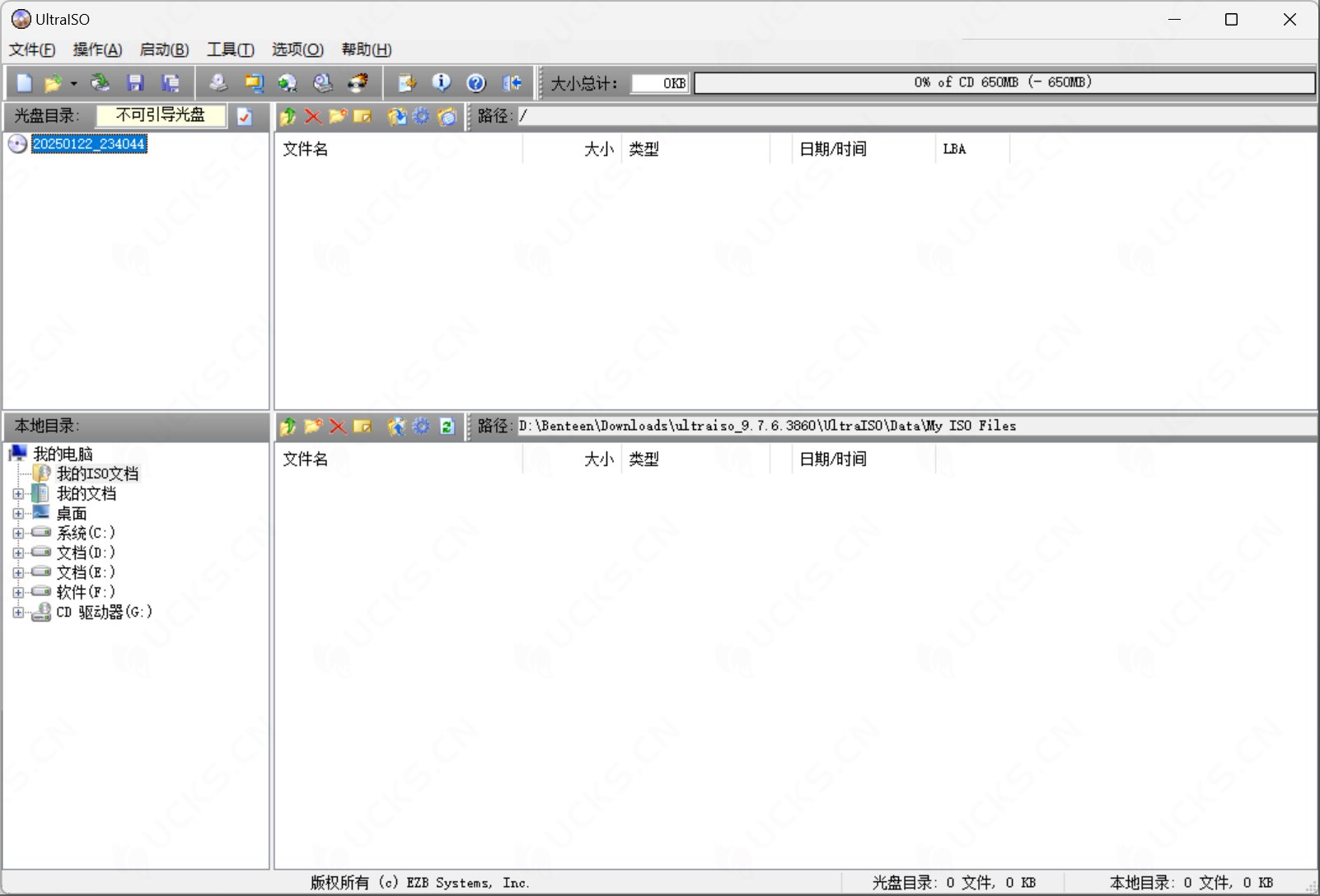1320x896 pixels.
Task: Expand the 文档(E:) drive node
Action: (18, 572)
